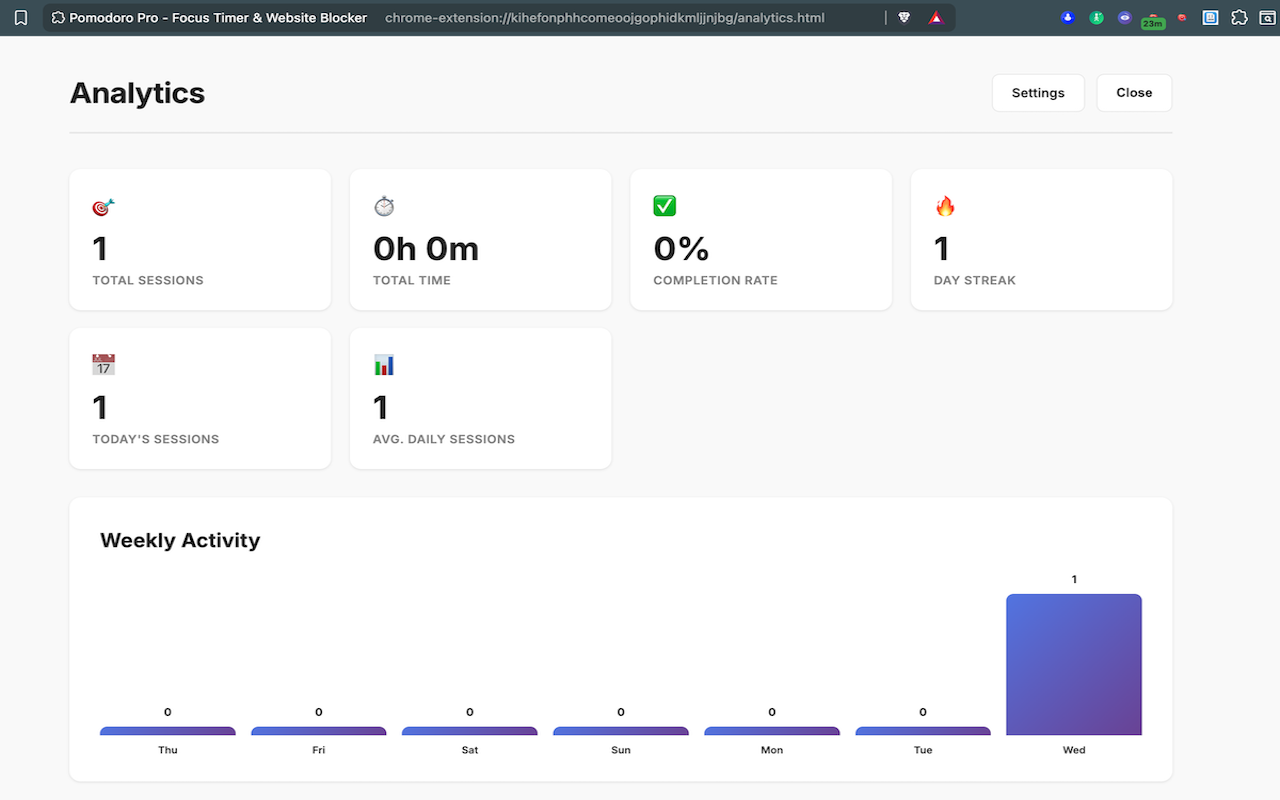1280x800 pixels.
Task: Click the calendar icon on Today's Sessions card
Action: [x=103, y=365]
